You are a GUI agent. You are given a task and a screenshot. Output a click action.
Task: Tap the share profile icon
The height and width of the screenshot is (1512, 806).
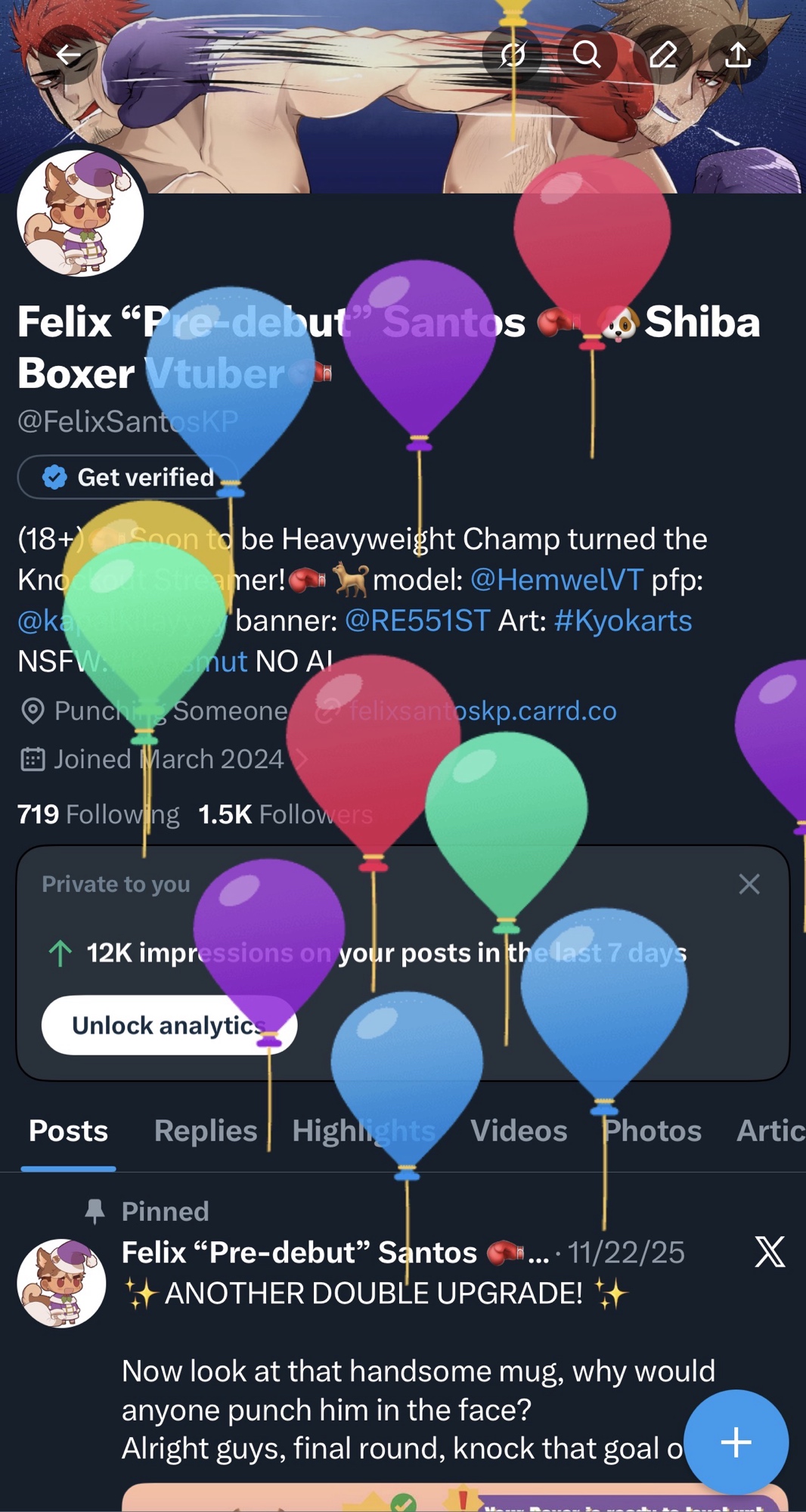click(x=737, y=54)
